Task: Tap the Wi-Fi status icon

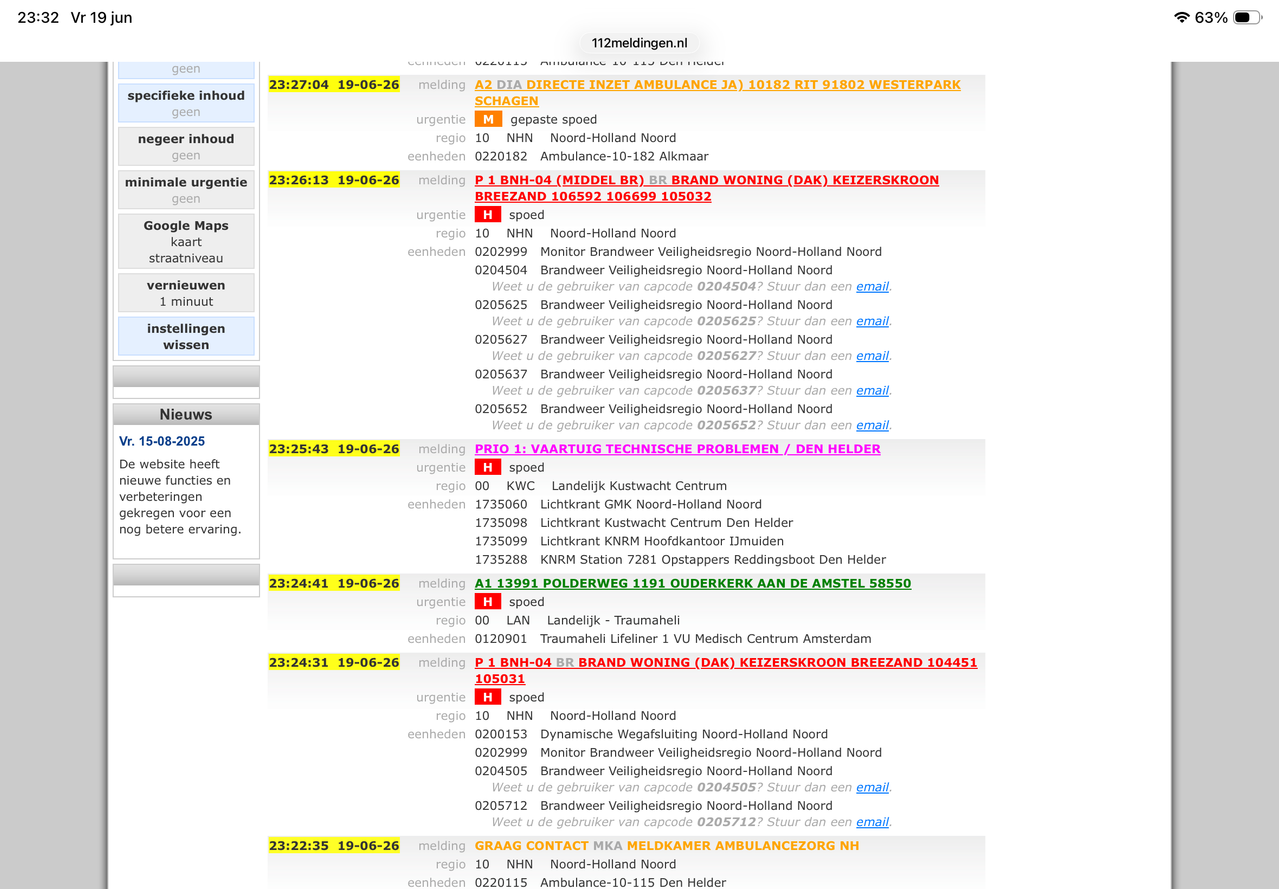Action: click(x=1182, y=18)
